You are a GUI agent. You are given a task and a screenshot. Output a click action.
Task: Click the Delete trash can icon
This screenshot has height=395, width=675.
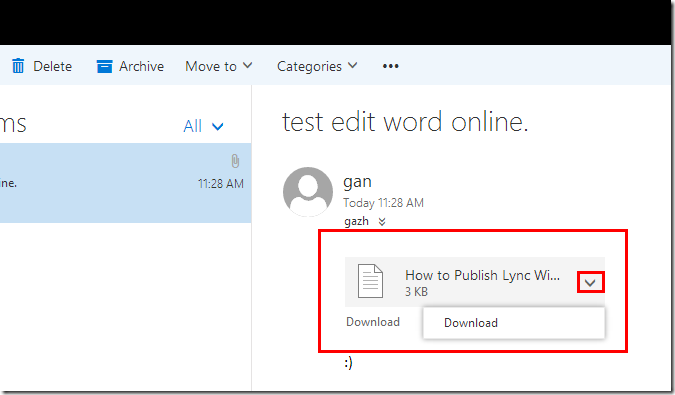18,66
